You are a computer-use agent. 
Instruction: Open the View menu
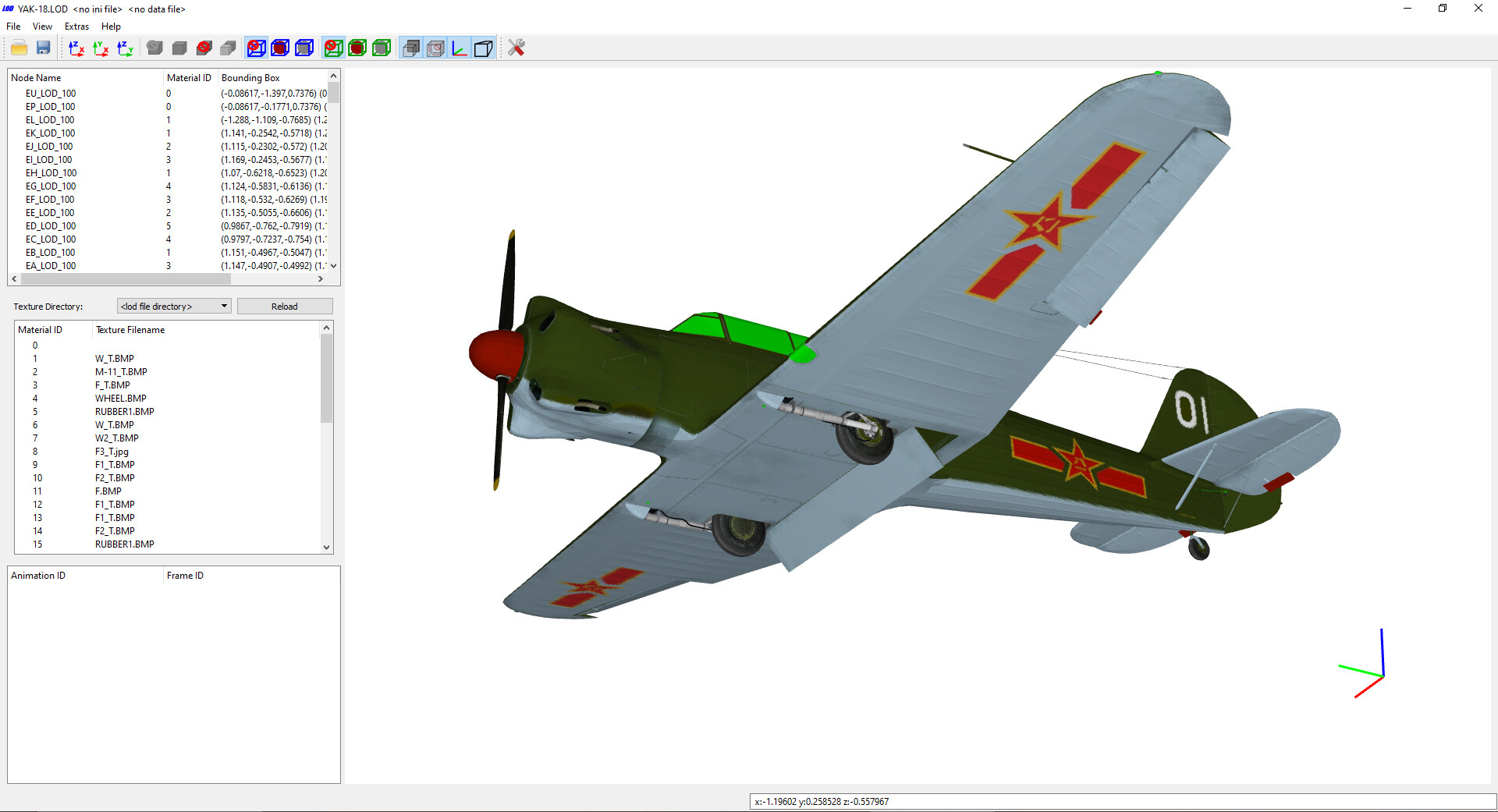click(42, 27)
